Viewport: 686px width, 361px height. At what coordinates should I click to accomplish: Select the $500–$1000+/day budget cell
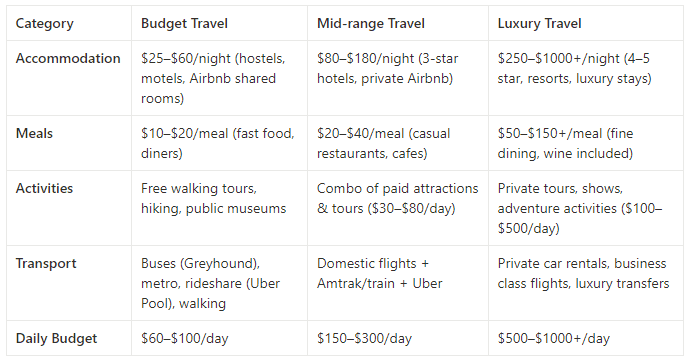(x=586, y=338)
